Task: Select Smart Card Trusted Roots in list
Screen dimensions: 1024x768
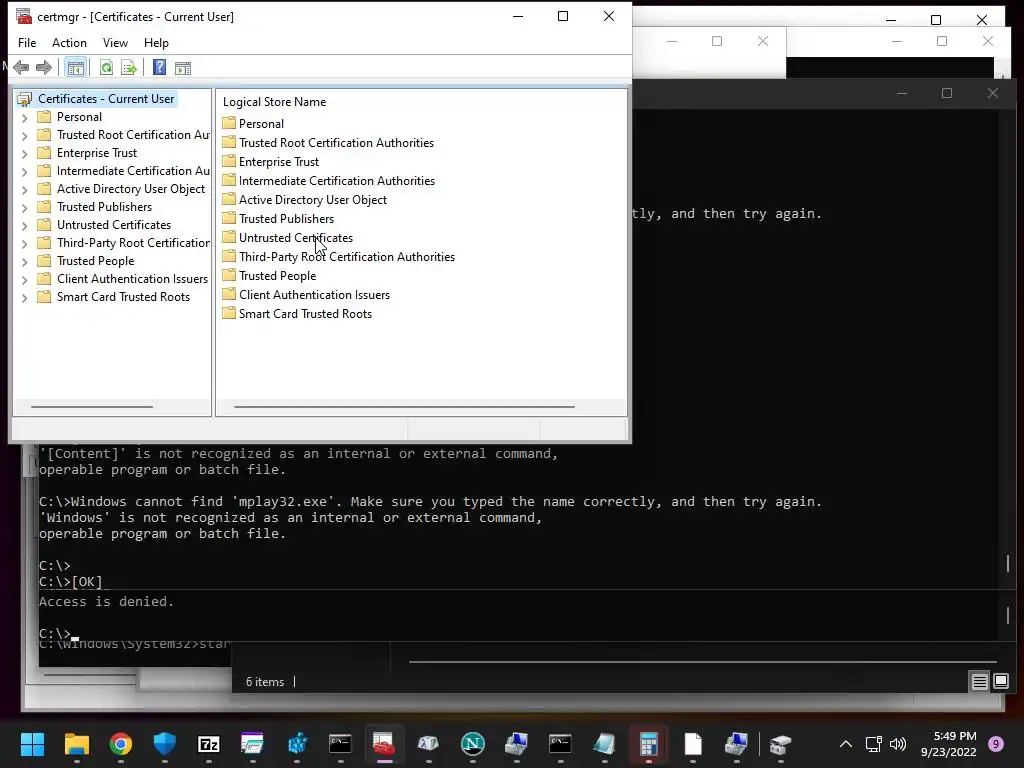Action: point(305,313)
